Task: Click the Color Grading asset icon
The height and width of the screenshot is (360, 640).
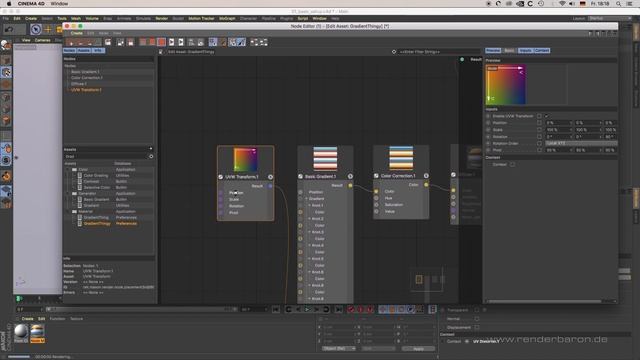Action: (x=80, y=176)
